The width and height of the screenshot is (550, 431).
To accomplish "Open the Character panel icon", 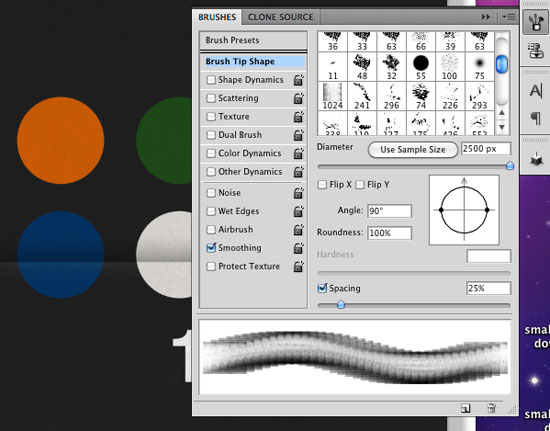I will (536, 90).
